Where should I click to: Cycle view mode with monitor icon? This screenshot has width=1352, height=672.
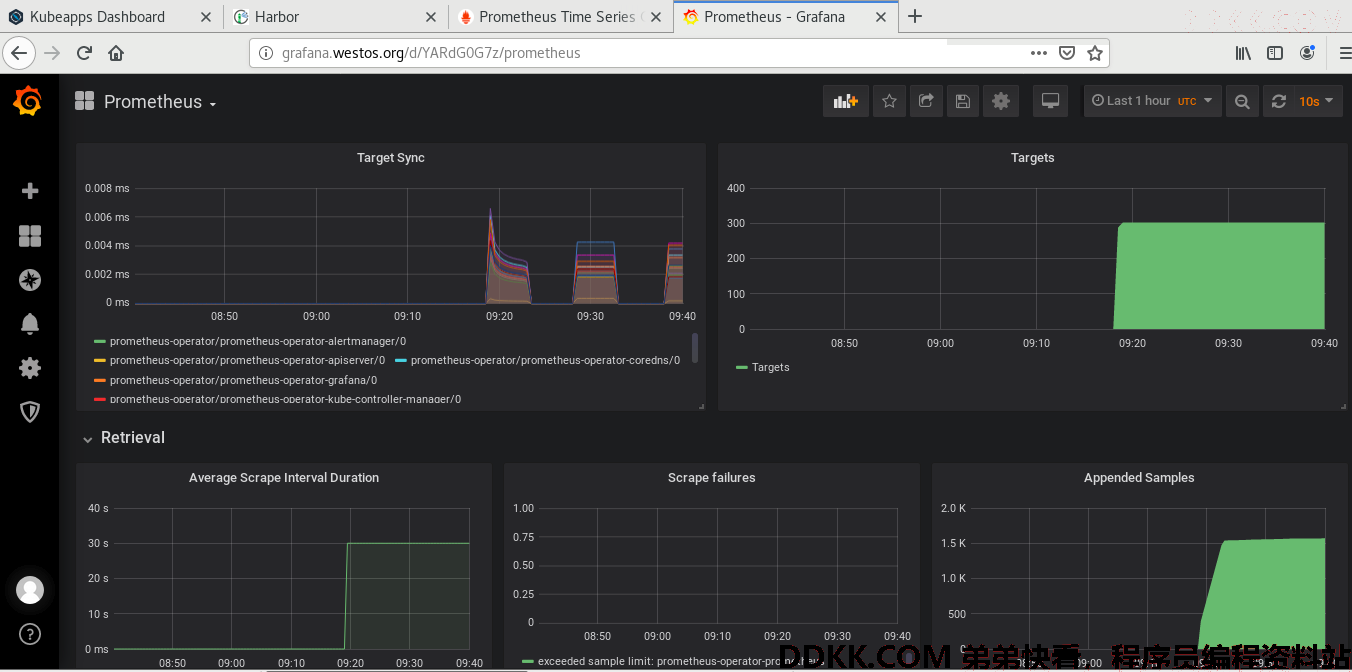[1050, 101]
